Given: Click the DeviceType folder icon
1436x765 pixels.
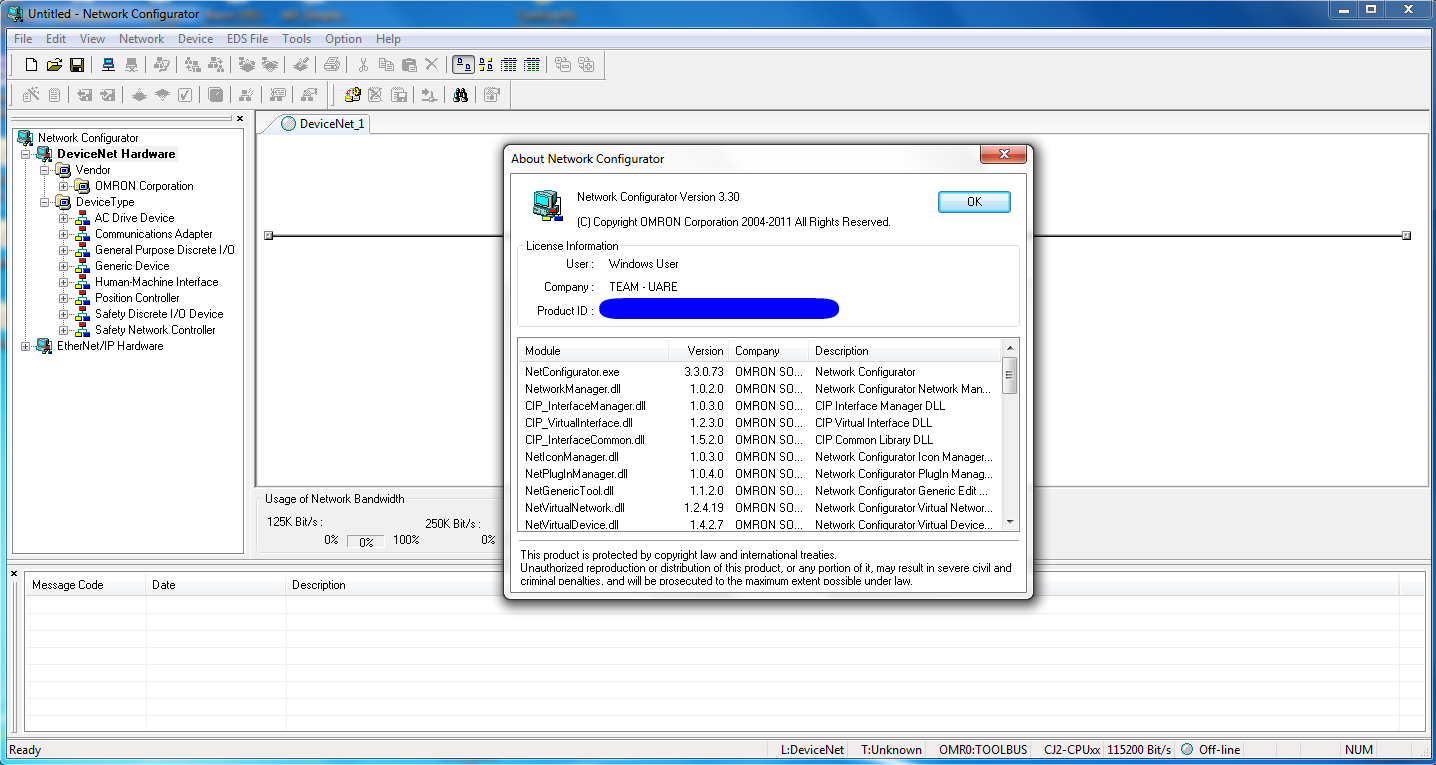Looking at the screenshot, I should (x=63, y=202).
